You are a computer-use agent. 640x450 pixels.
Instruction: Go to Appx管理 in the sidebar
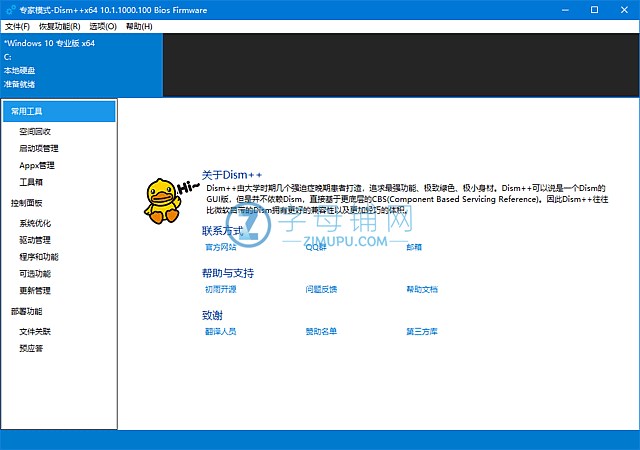pyautogui.click(x=37, y=165)
